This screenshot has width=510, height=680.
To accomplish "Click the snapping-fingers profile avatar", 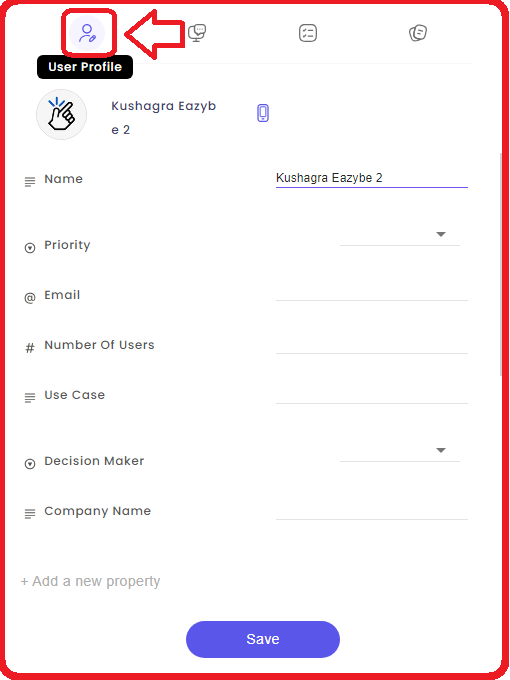I will point(62,114).
